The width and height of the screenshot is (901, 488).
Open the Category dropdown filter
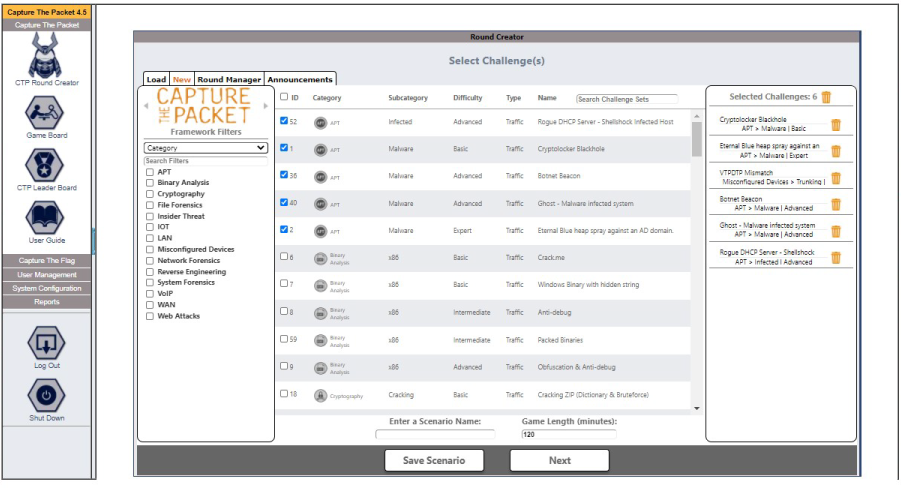(206, 148)
